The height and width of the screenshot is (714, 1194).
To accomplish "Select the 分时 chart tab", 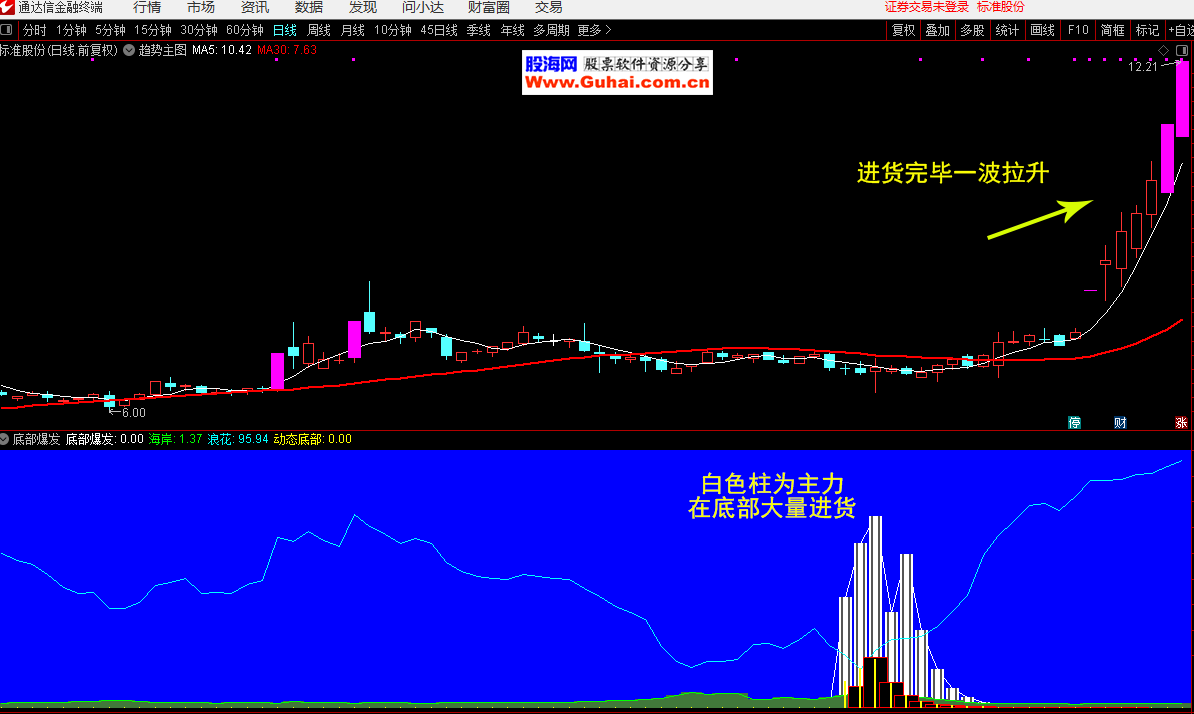I will point(34,30).
